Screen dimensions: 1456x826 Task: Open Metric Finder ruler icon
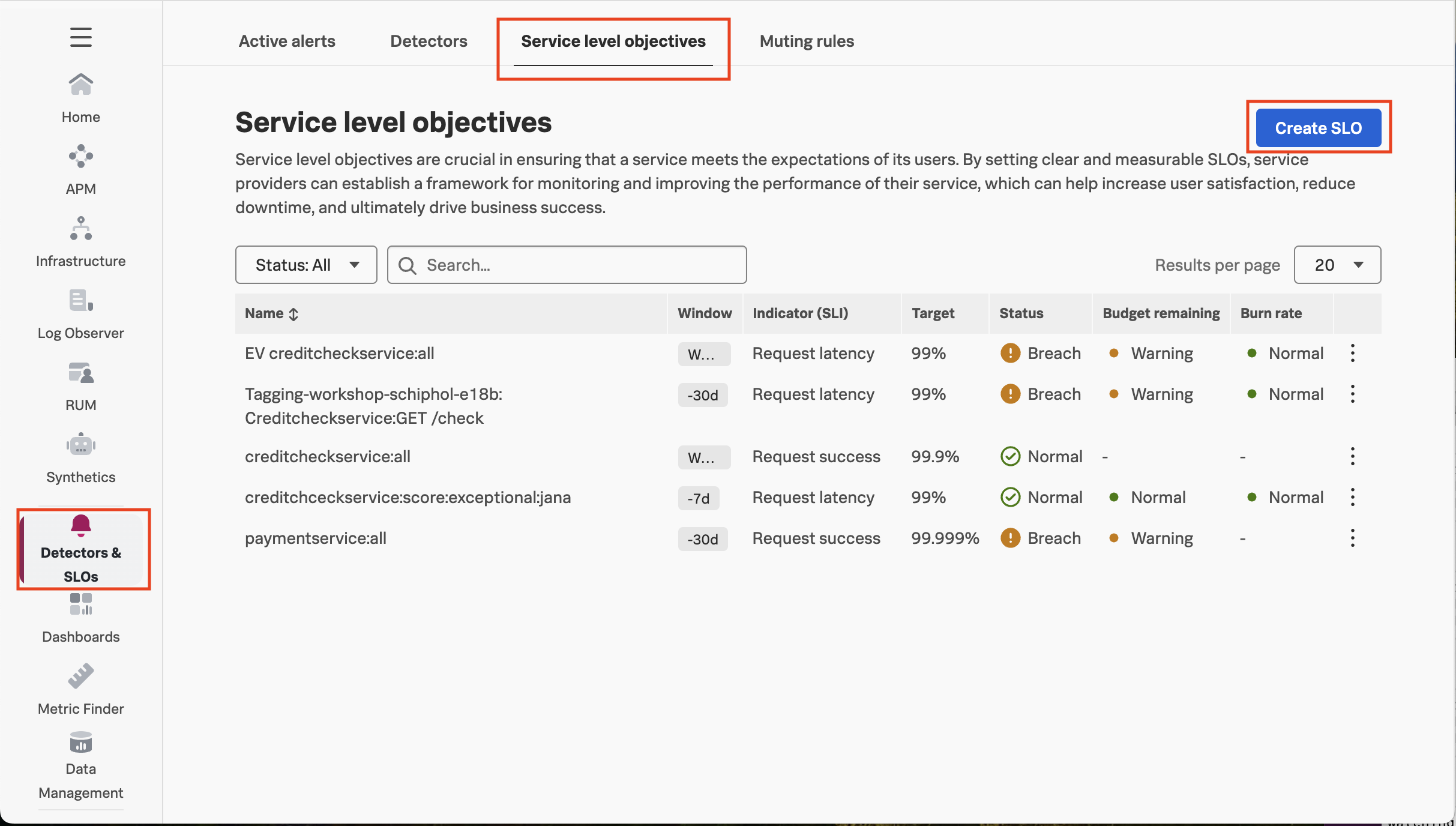(80, 677)
